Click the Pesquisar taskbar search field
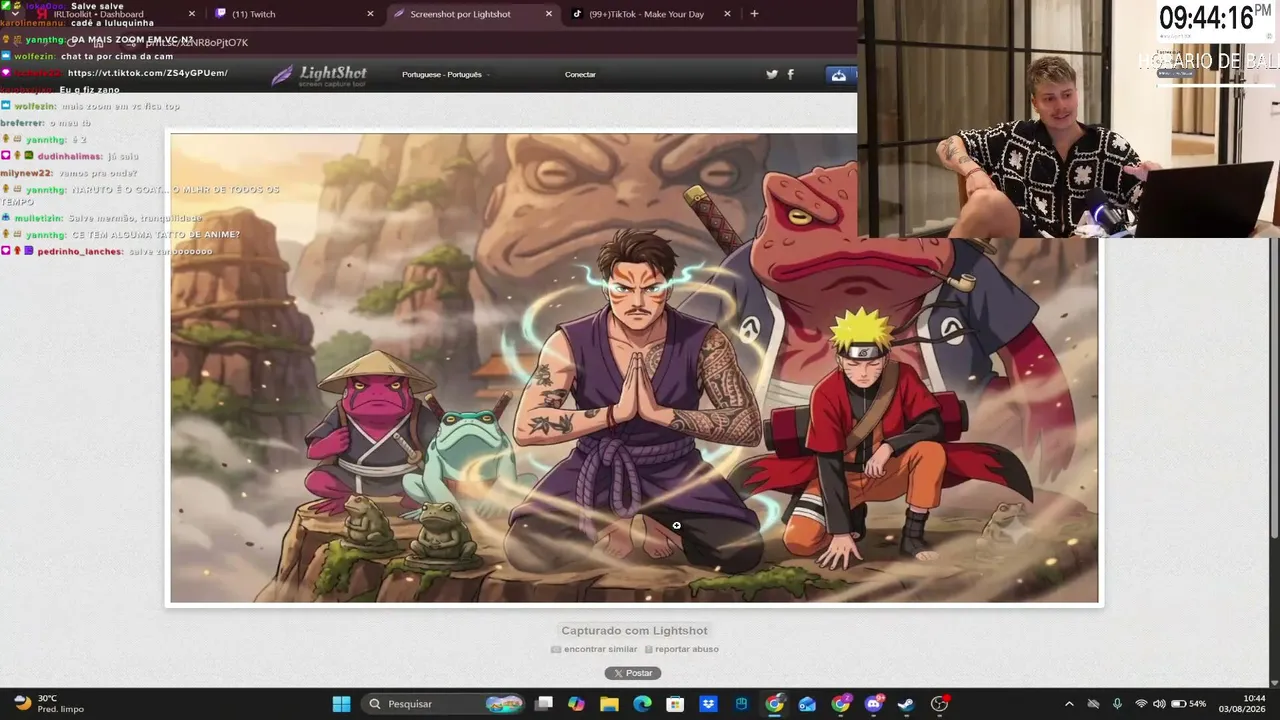 pos(443,704)
